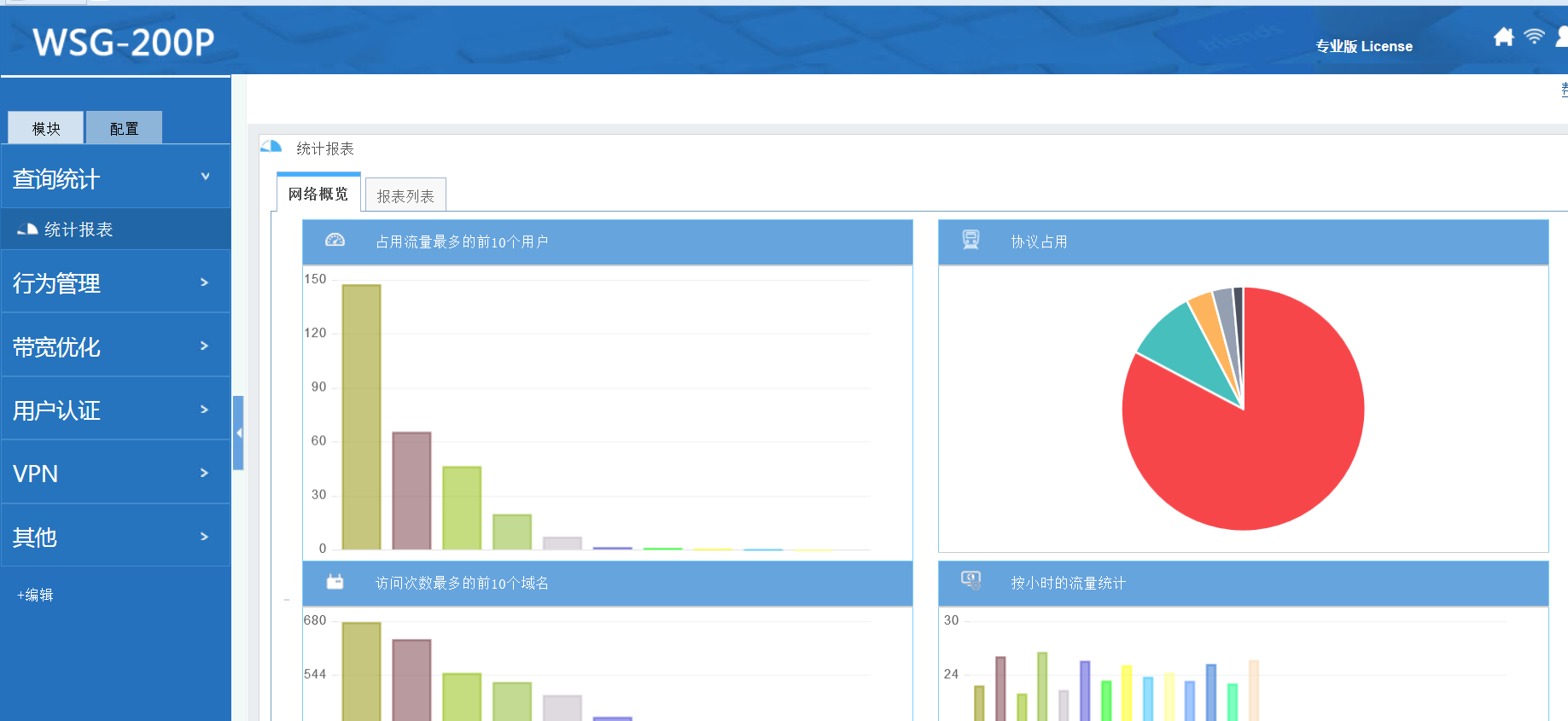The image size is (1568, 721).
Task: Collapse the left sidebar with the arrow handle
Action: [x=238, y=433]
